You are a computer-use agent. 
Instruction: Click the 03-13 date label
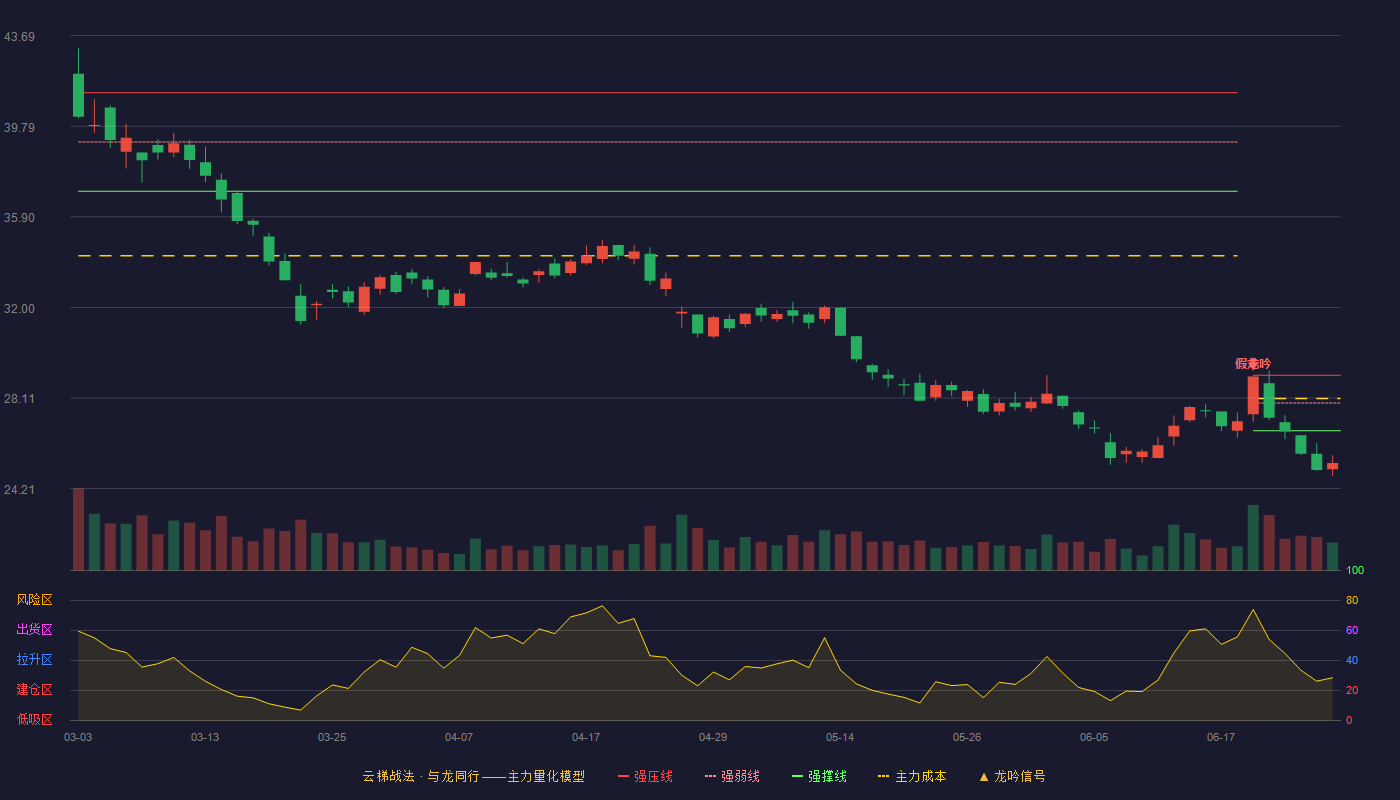205,737
